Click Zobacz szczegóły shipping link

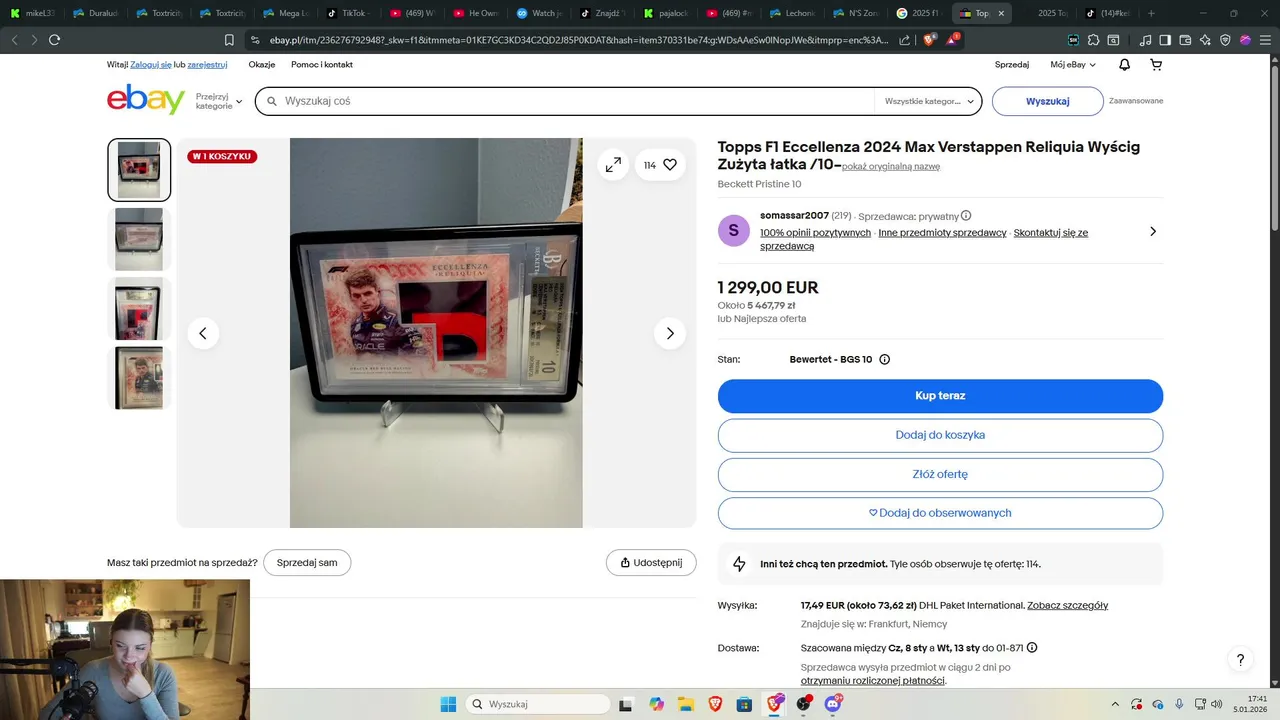pos(1068,605)
